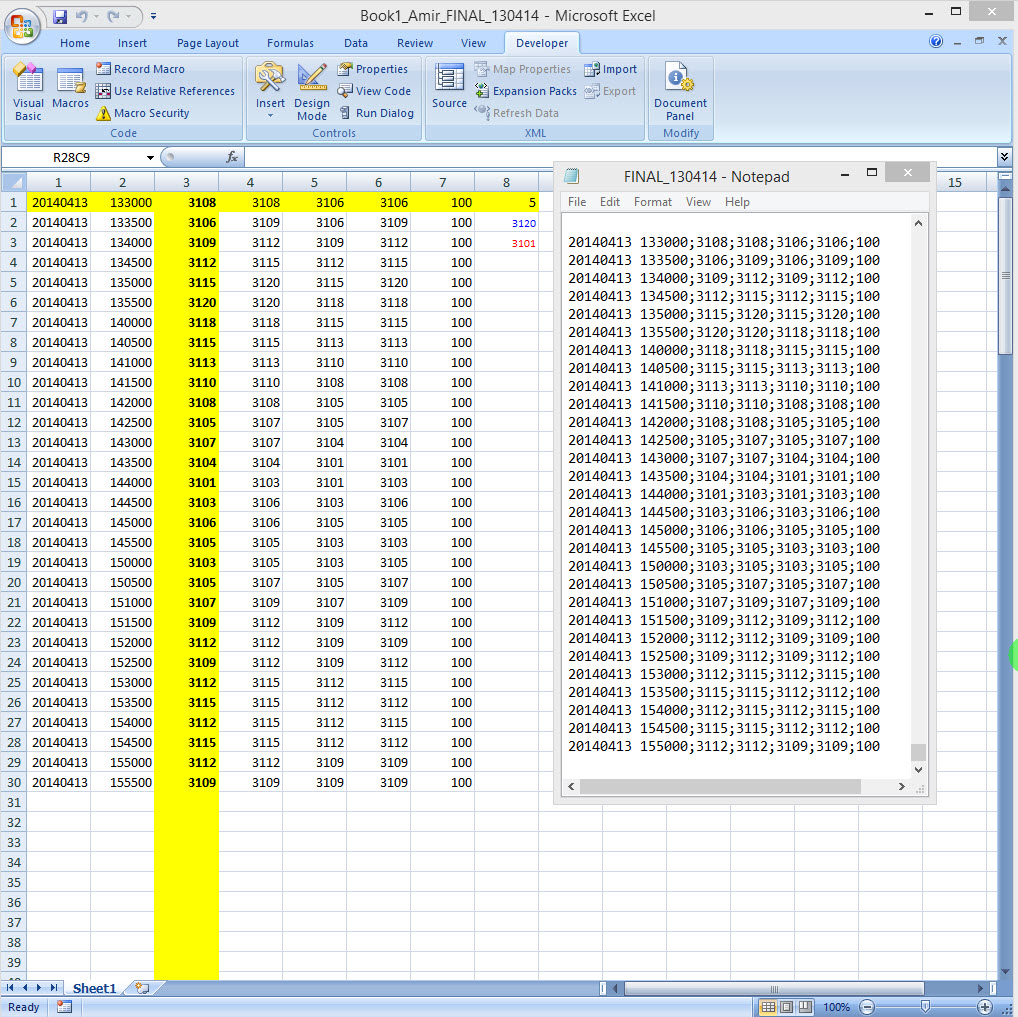Open Customize Quick Access Toolbar dropdown
The width and height of the screenshot is (1018, 1017).
pyautogui.click(x=153, y=16)
